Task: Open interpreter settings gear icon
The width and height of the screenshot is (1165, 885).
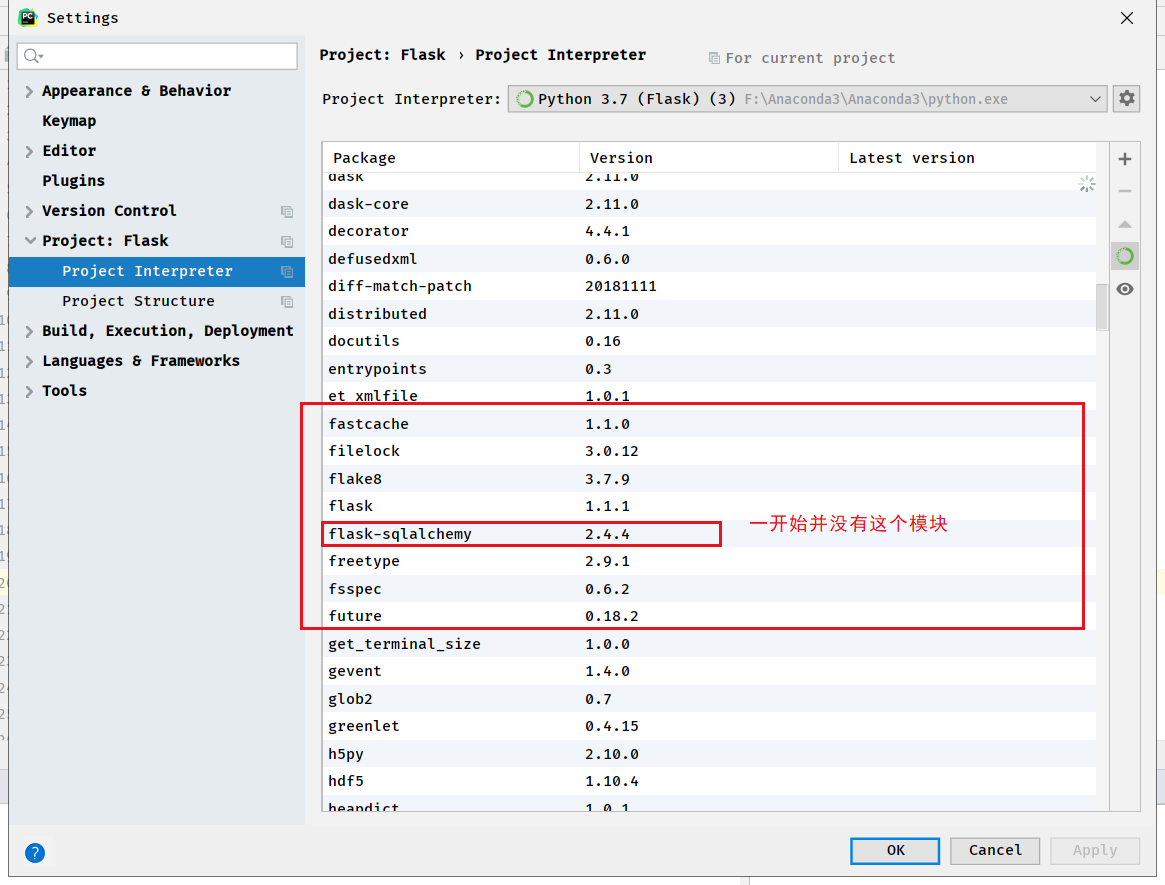Action: coord(1126,98)
